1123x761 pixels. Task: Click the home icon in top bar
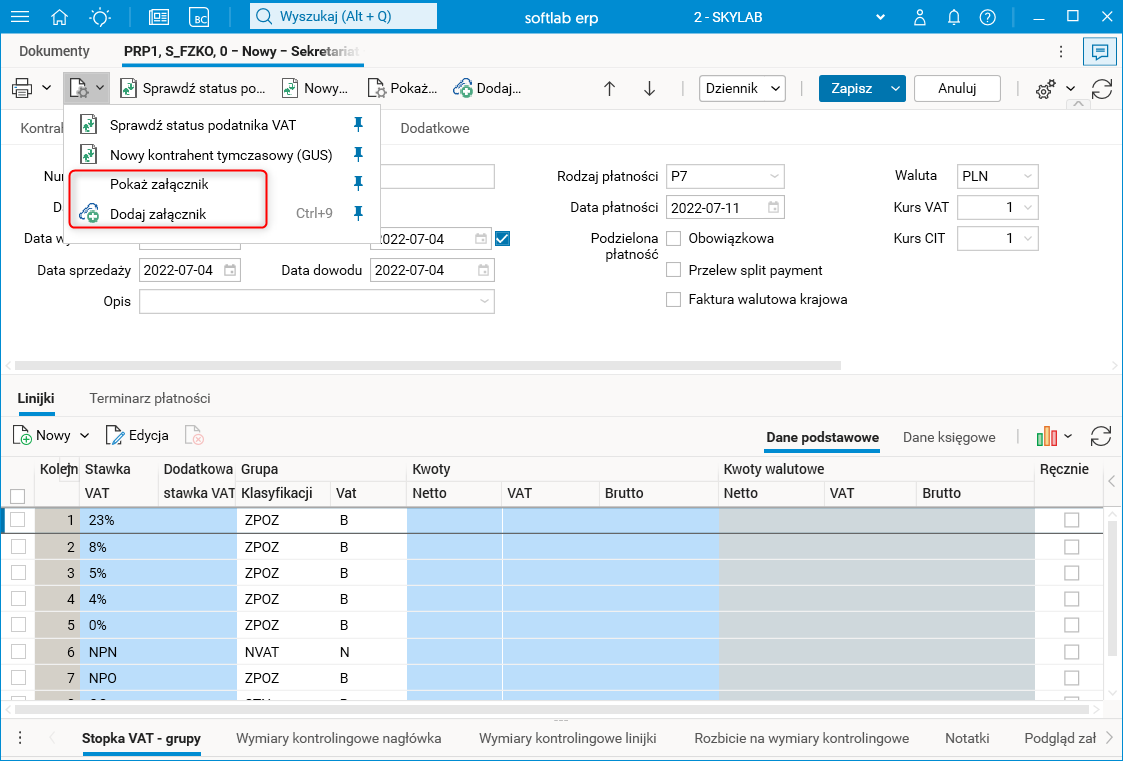[60, 17]
